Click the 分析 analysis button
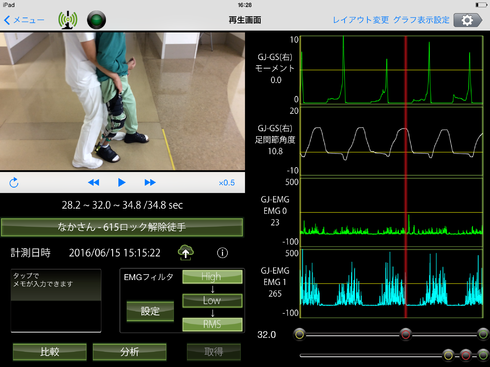Viewport: 490px width, 367px height. click(x=129, y=352)
